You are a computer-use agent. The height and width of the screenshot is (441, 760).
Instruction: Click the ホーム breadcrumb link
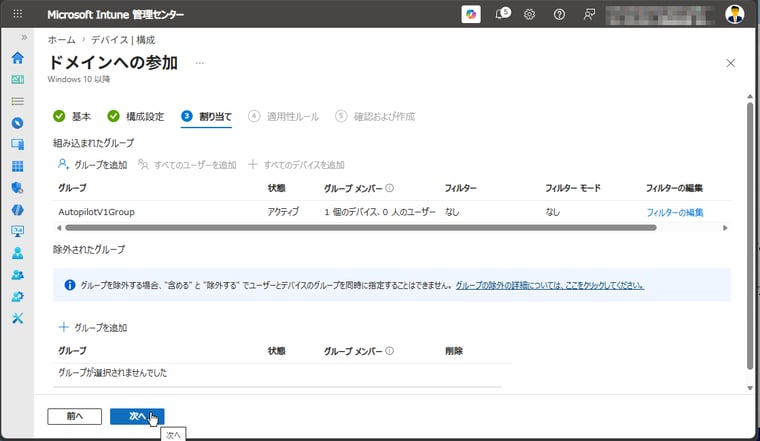click(62, 40)
